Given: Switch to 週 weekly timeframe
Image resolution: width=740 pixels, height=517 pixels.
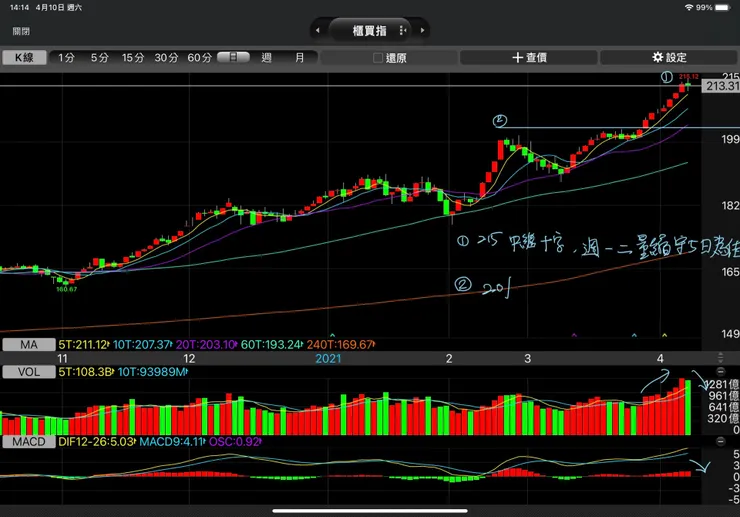Looking at the screenshot, I should pyautogui.click(x=267, y=58).
